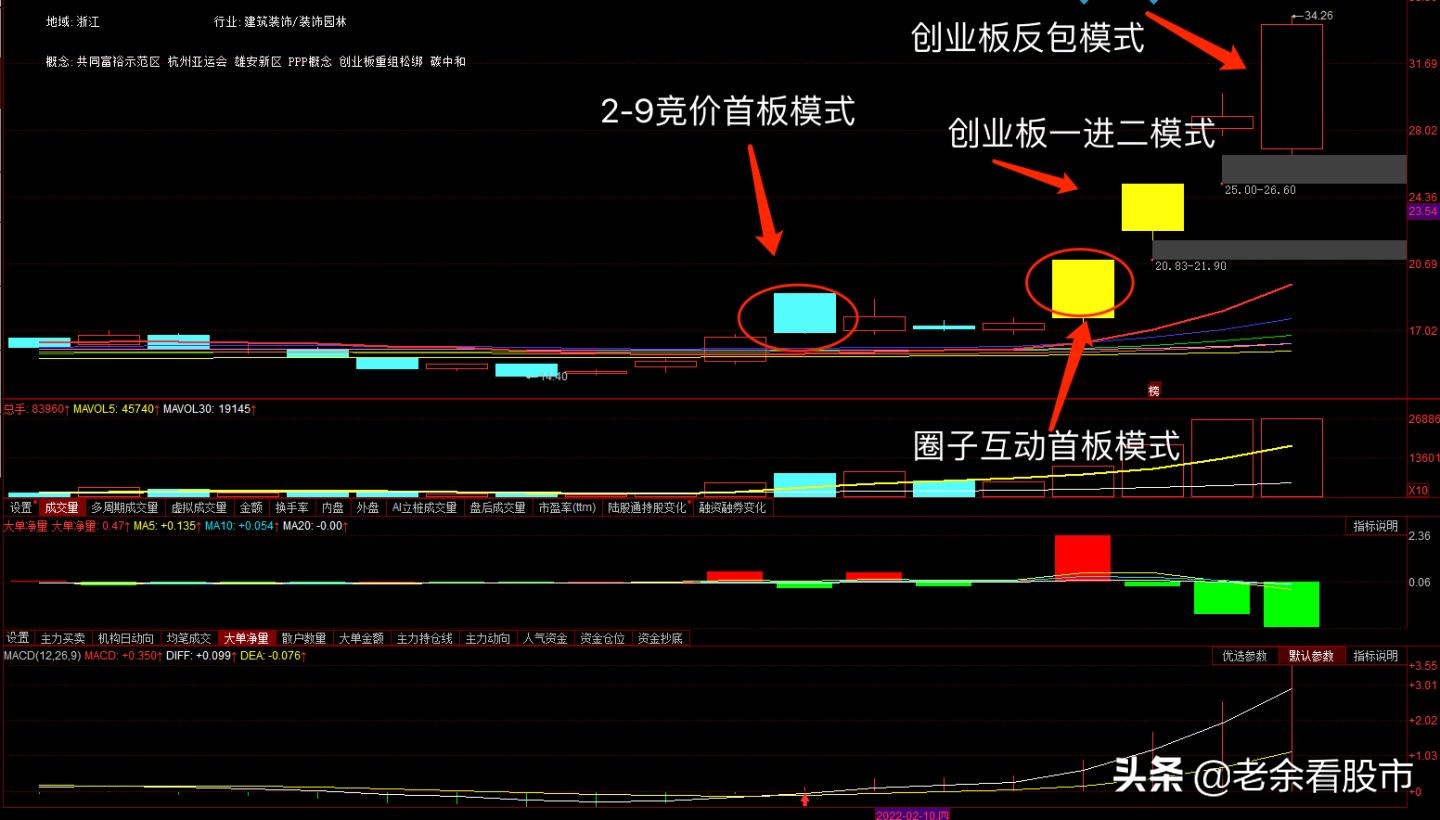This screenshot has height=820, width=1440.
Task: Click 指标说明 in the 大单净量 panel
Action: click(x=1375, y=526)
